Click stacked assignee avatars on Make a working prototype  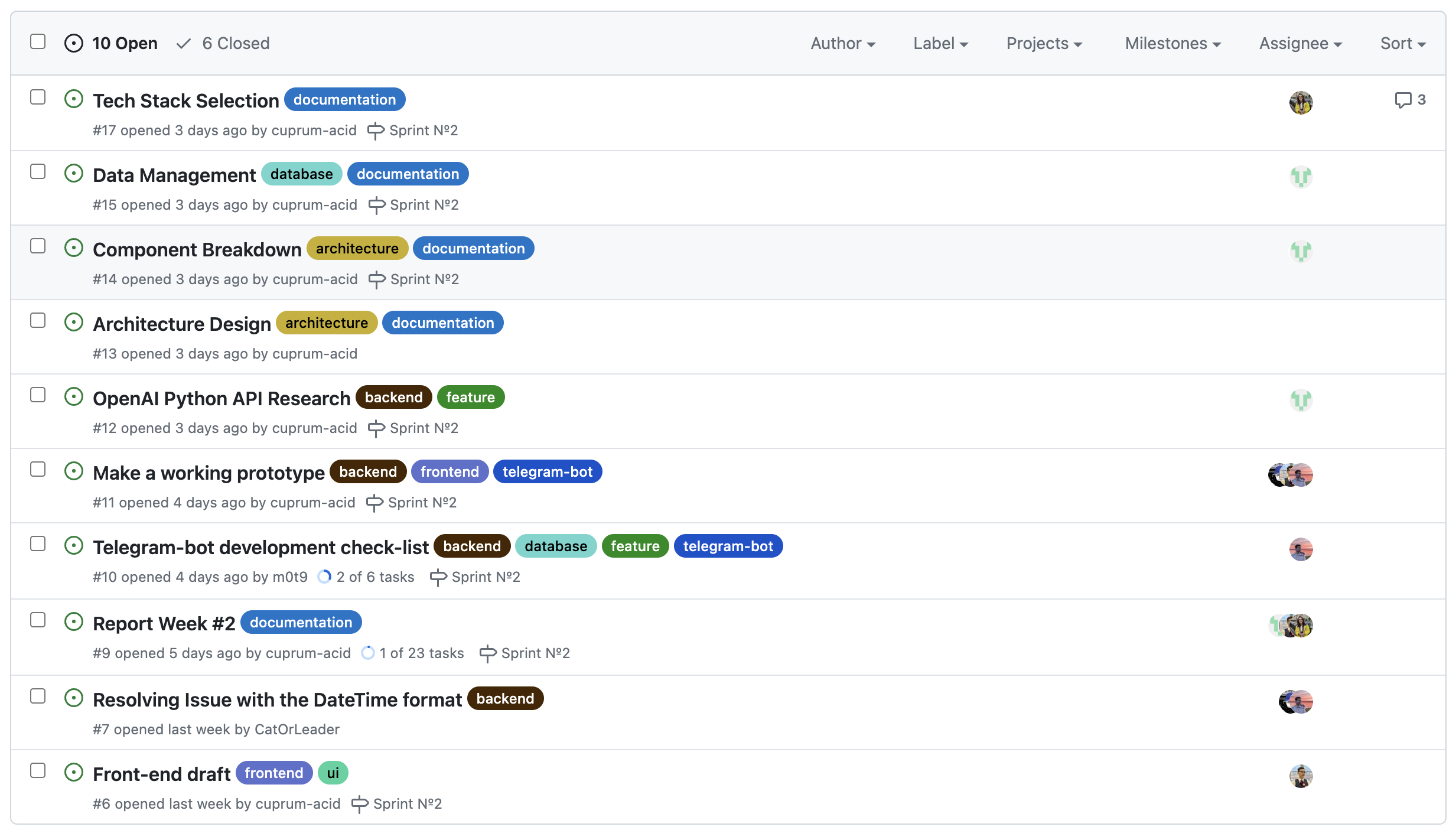pyautogui.click(x=1290, y=474)
